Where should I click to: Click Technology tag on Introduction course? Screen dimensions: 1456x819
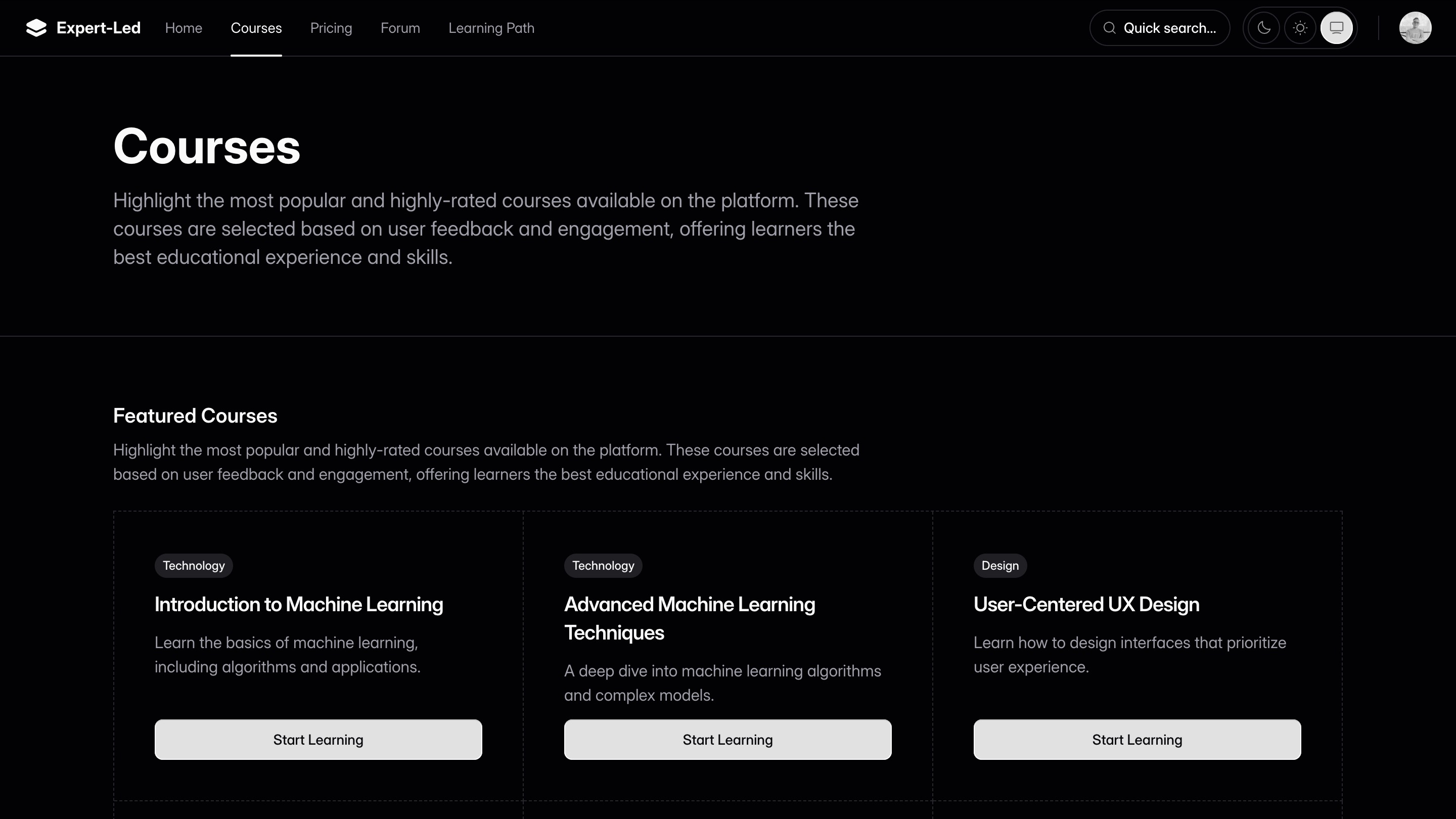(193, 565)
